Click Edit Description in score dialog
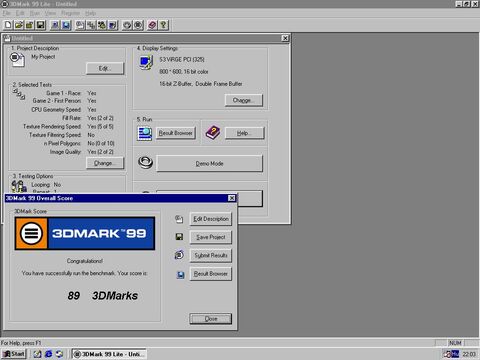This screenshot has height=360, width=480. click(x=211, y=219)
